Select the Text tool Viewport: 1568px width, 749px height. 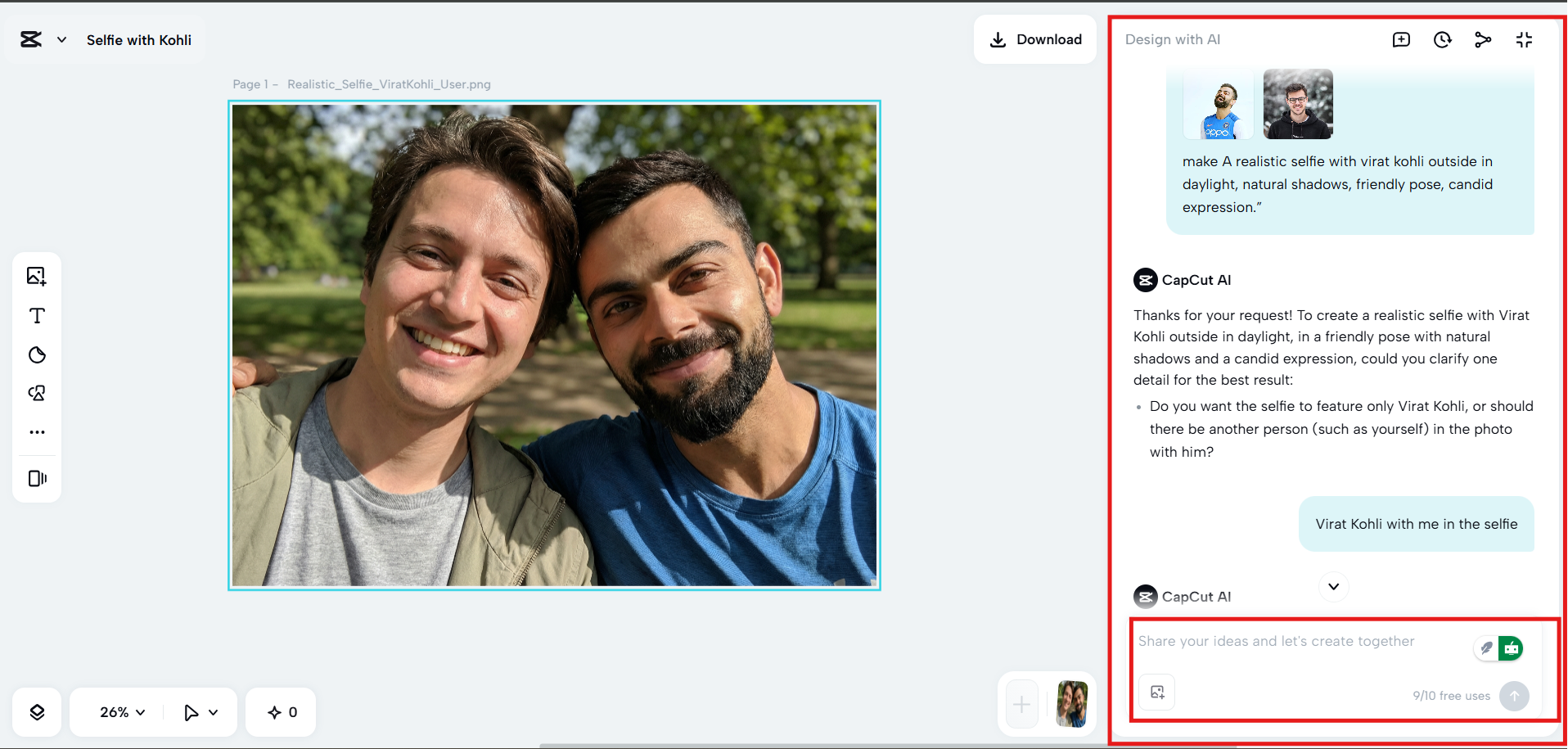point(37,315)
